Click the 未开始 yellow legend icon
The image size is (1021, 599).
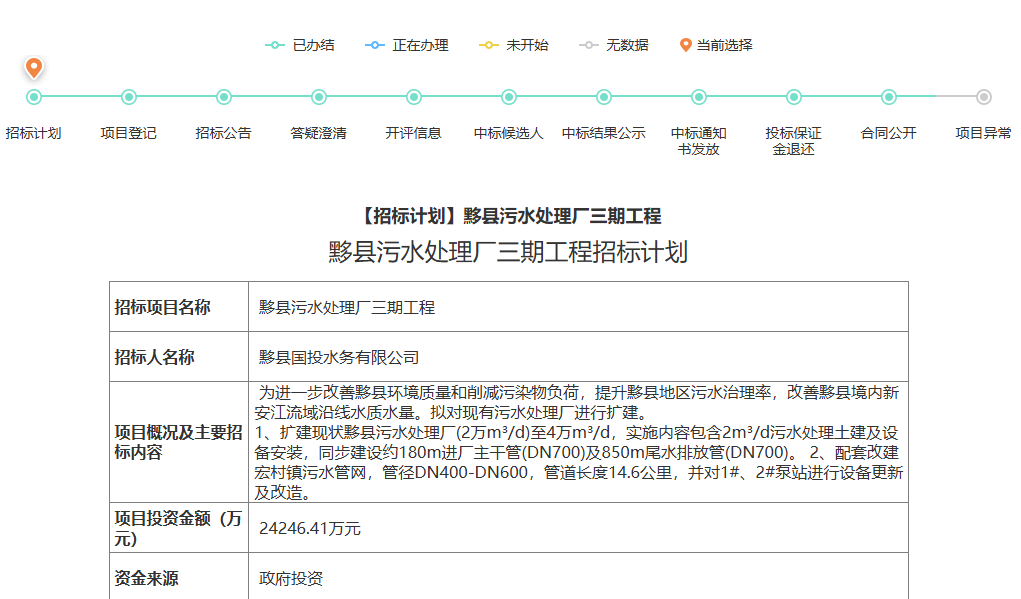tap(489, 45)
